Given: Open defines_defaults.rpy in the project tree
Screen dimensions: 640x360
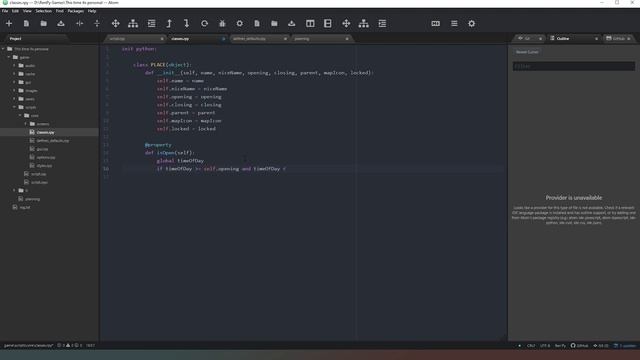Looking at the screenshot, I should tap(53, 140).
